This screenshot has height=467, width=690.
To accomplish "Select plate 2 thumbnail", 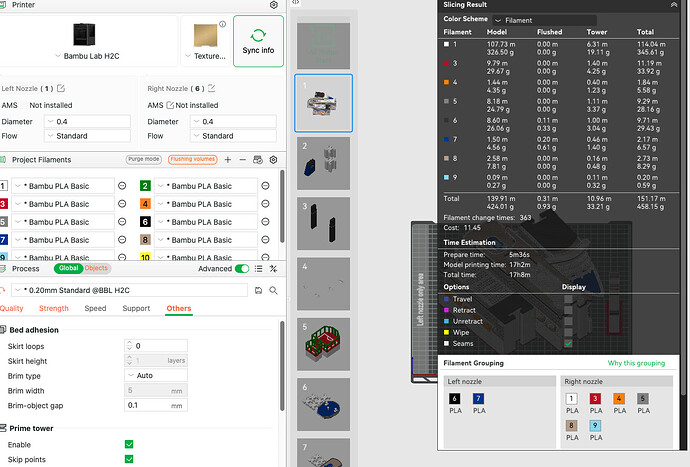I will 323,163.
